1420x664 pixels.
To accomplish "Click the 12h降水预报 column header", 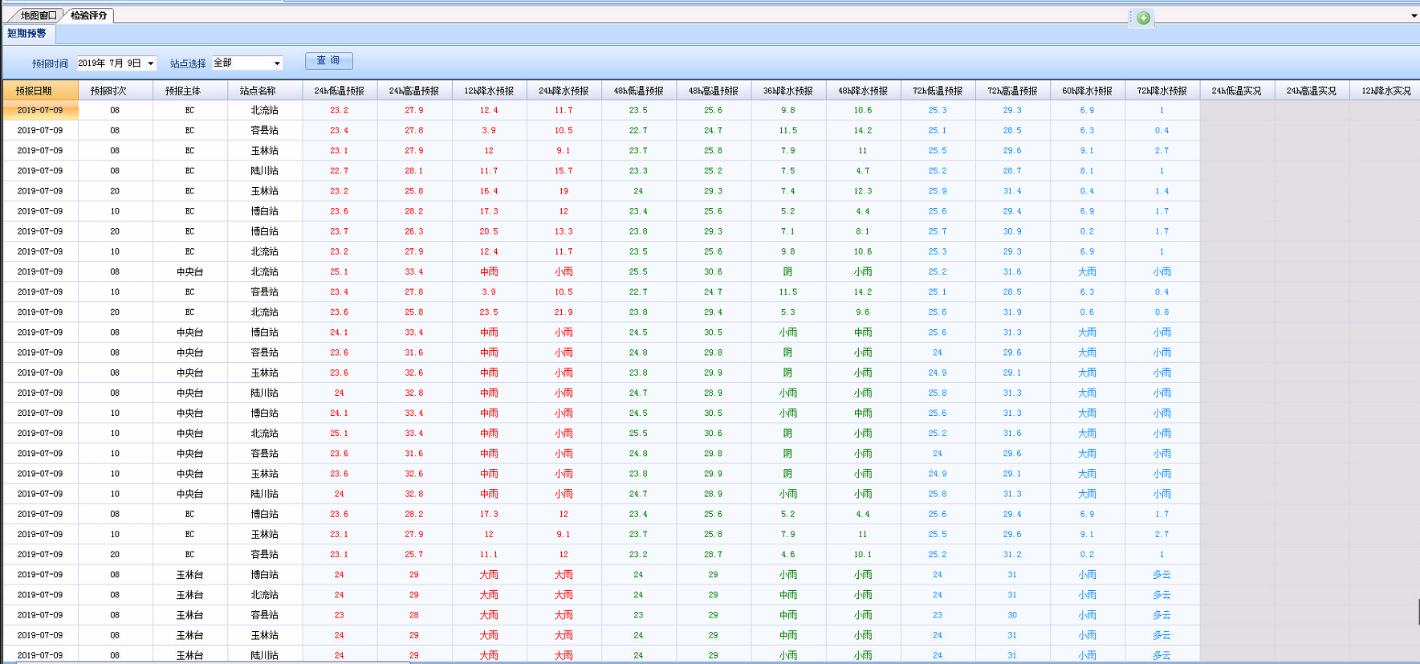I will [489, 90].
